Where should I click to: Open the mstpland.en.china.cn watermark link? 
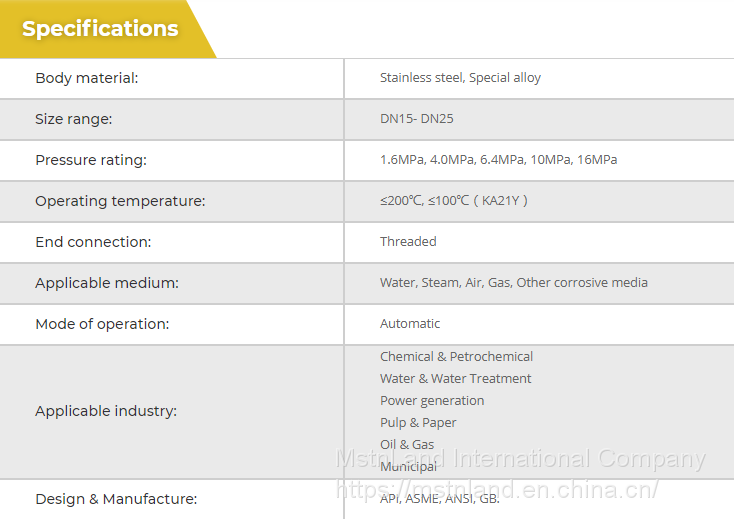(497, 490)
